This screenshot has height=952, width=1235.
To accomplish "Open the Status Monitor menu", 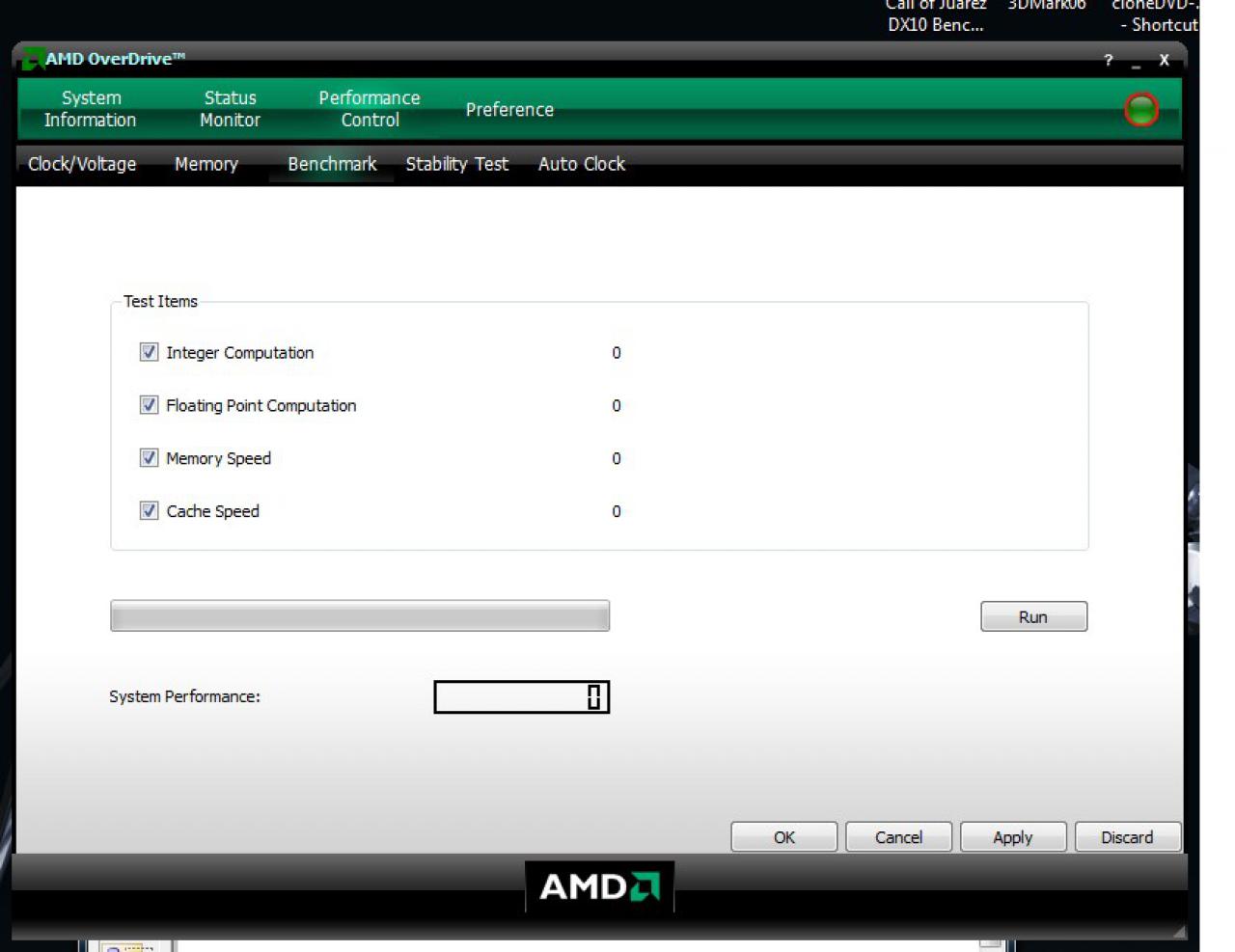I will (x=230, y=109).
